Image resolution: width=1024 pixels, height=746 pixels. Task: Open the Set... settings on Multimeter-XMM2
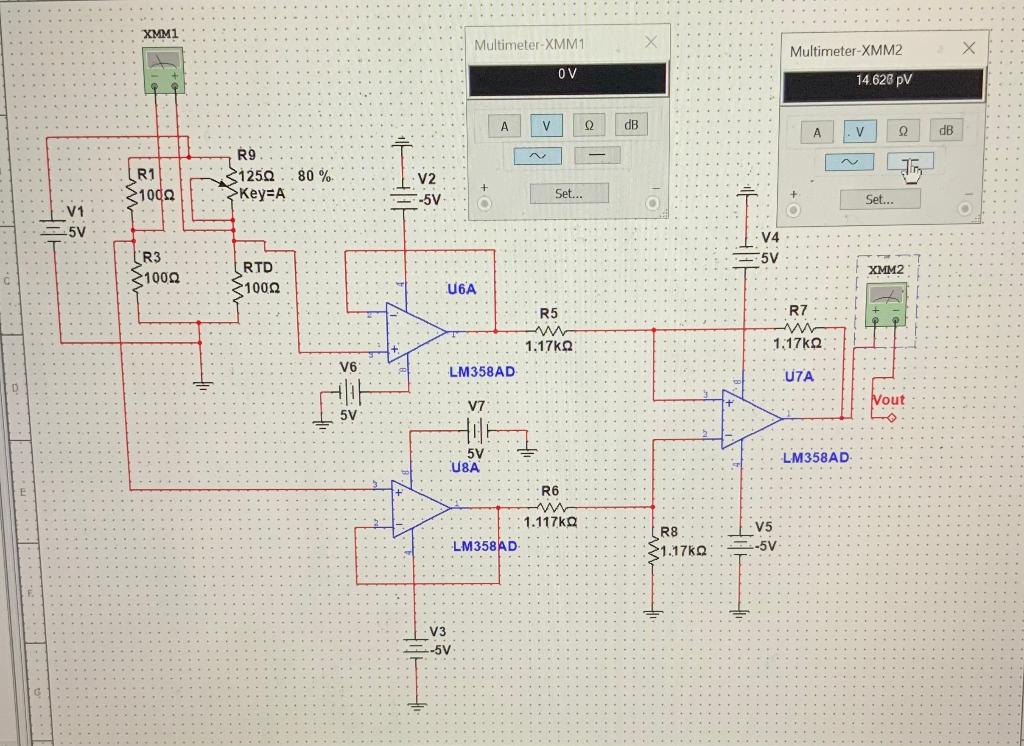(x=879, y=199)
